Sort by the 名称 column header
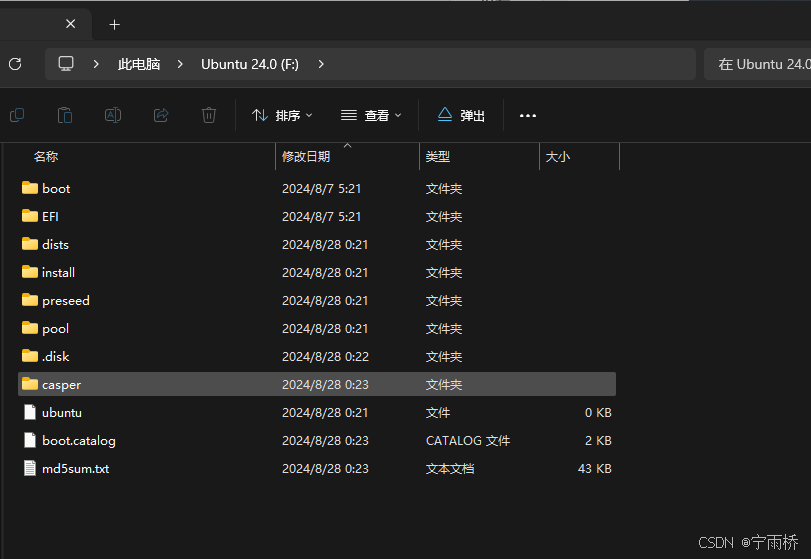811x559 pixels. [46, 157]
